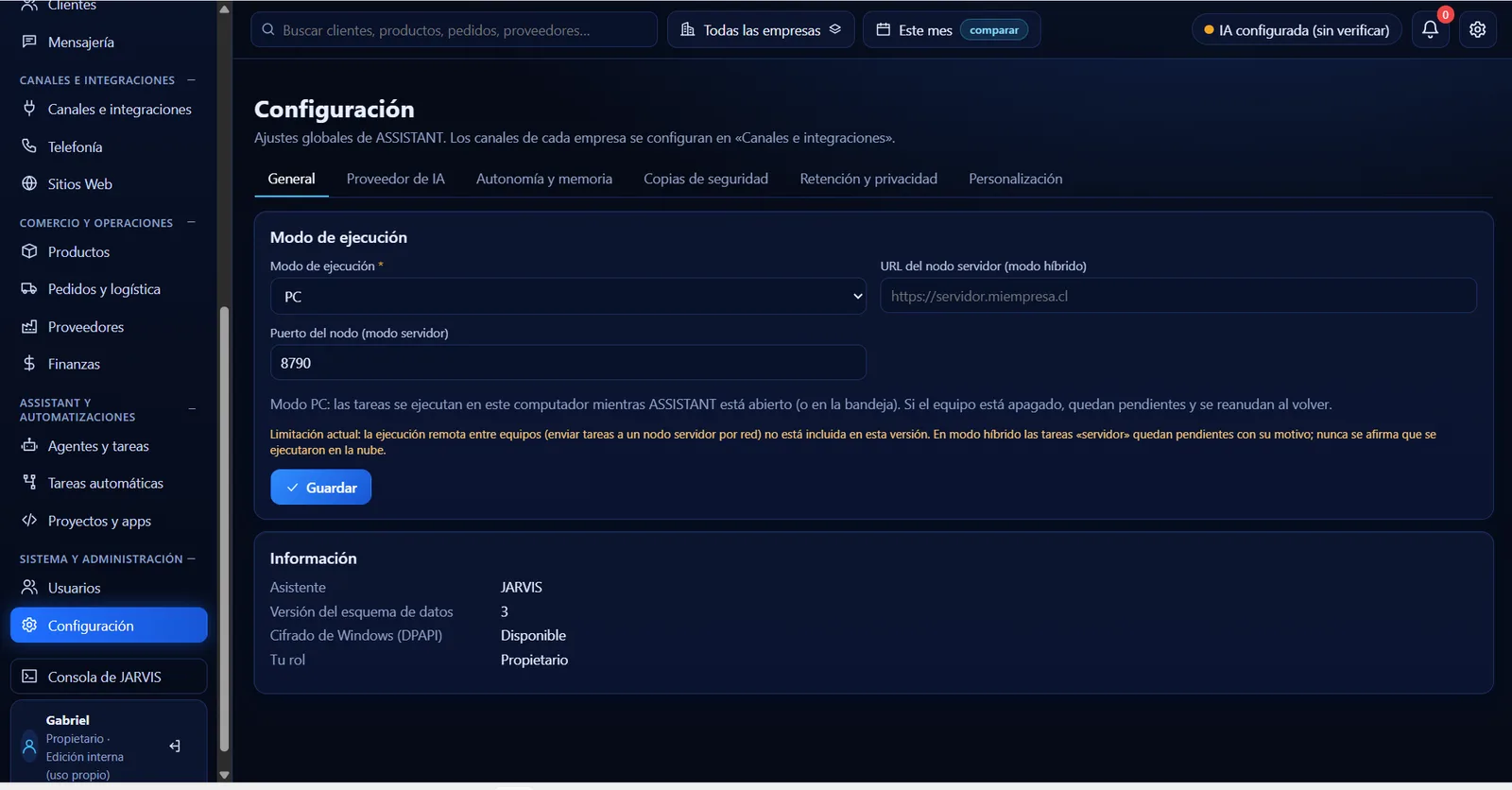Screen dimensions: 1512x790
Task: Click the Modo PC description paragraph
Action: [801, 404]
